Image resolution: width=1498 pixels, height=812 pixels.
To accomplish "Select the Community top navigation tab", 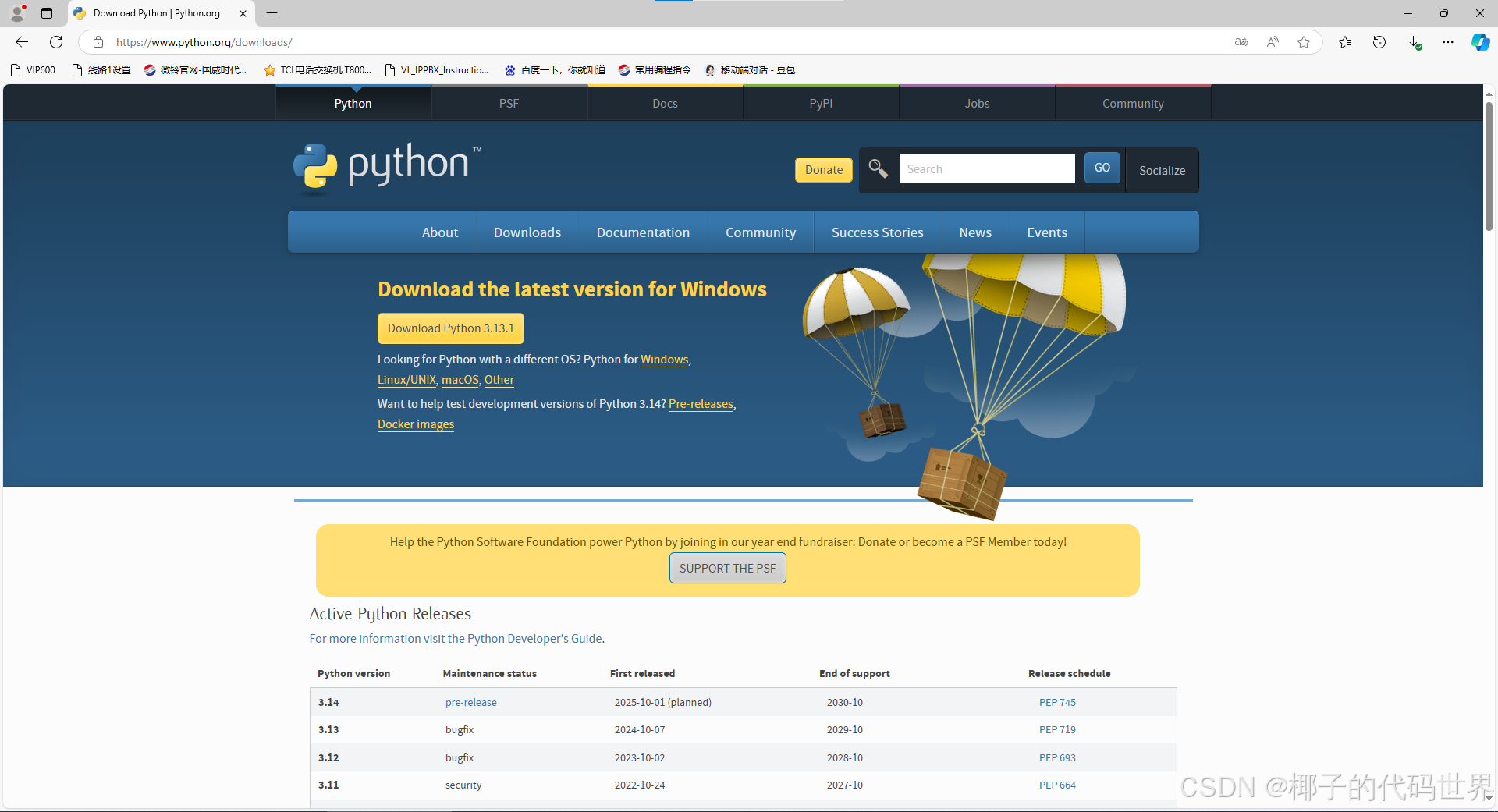I will 1133,103.
